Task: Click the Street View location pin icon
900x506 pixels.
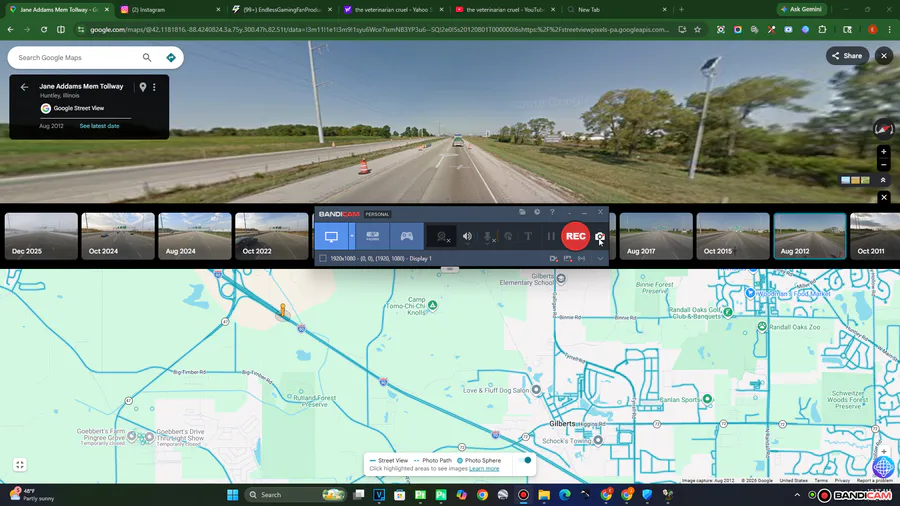Action: click(143, 87)
